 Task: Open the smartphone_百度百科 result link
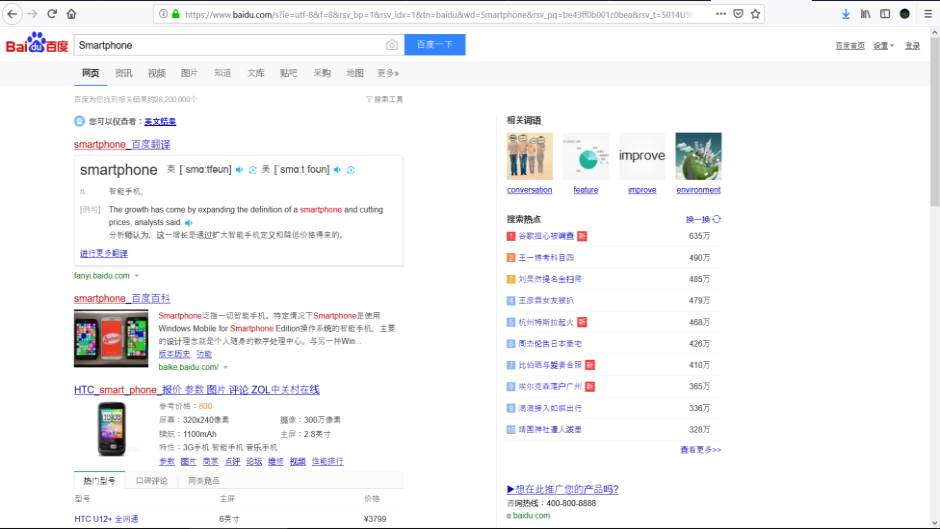tap(122, 298)
